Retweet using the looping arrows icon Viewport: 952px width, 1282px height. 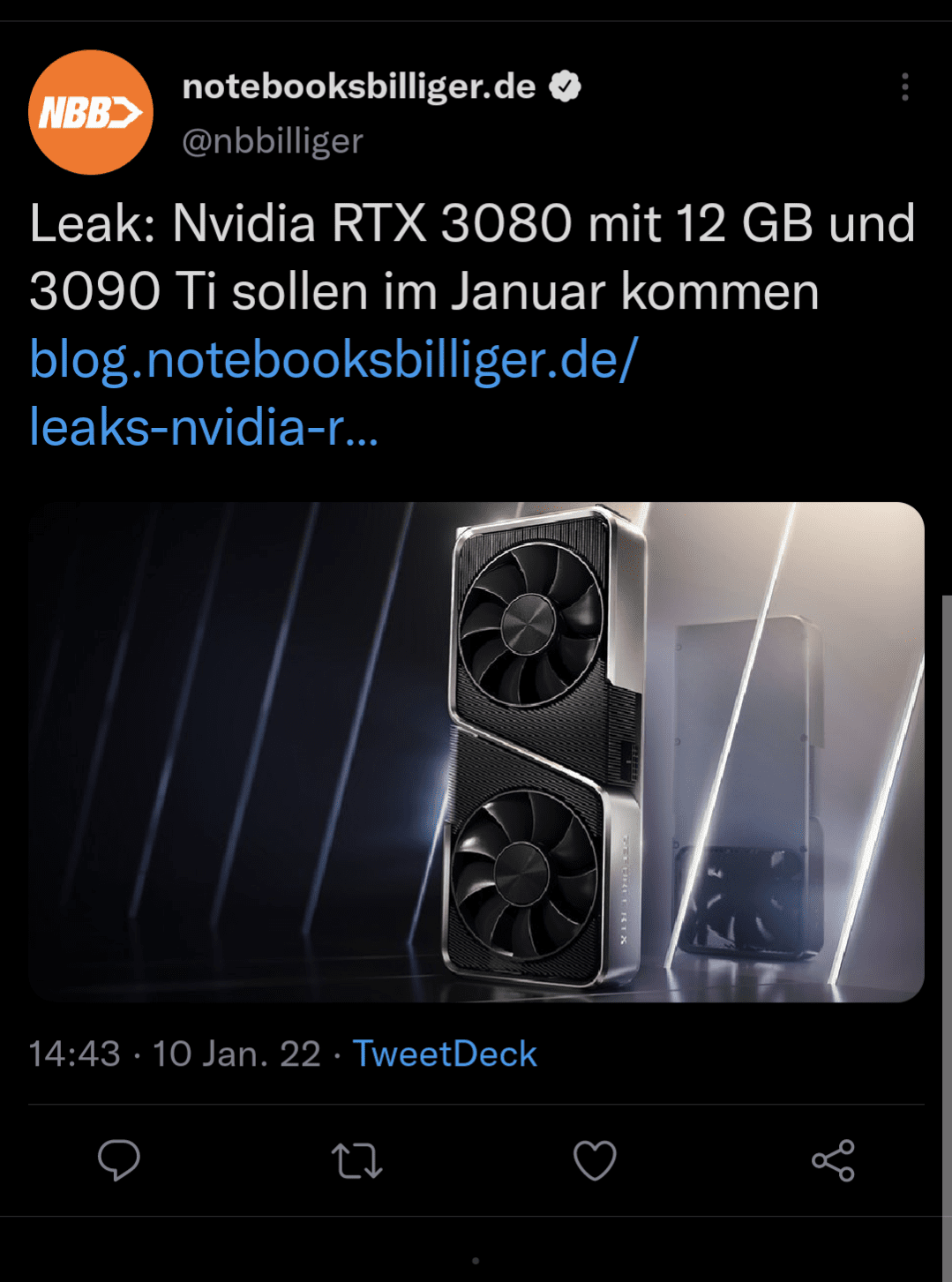pos(356,1161)
